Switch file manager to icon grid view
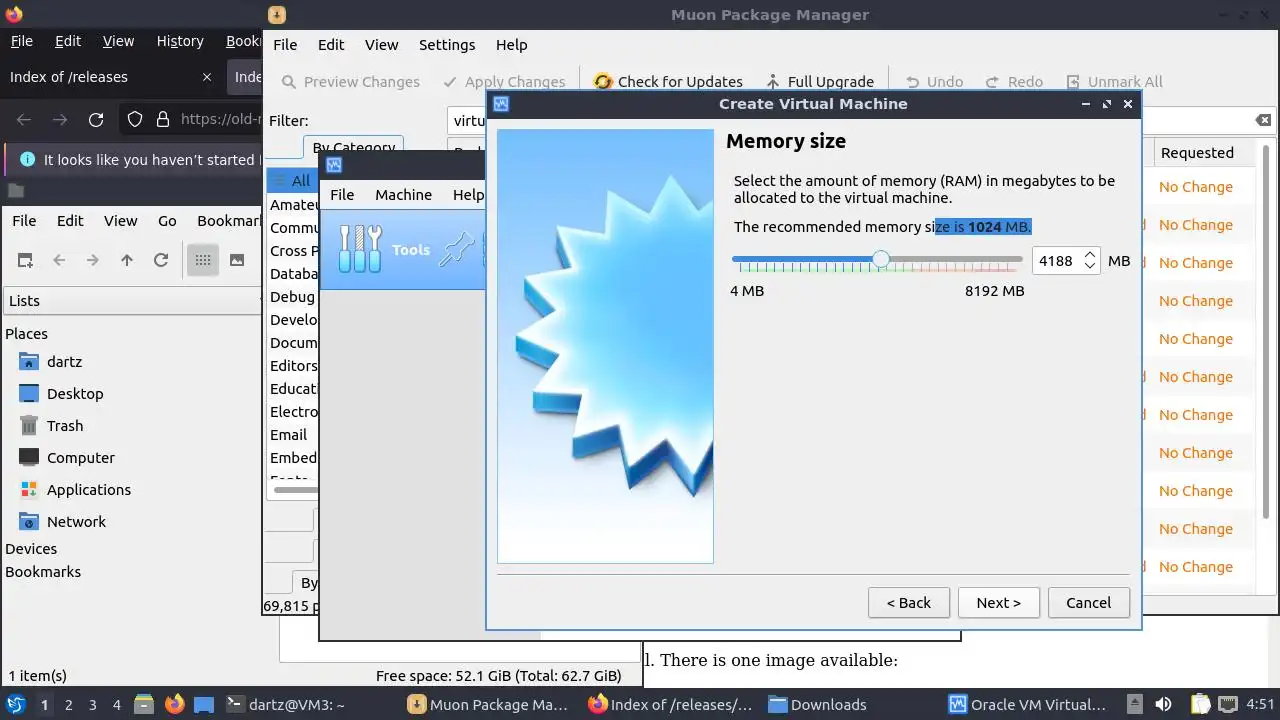Screen dimensions: 1280x720 pos(203,260)
